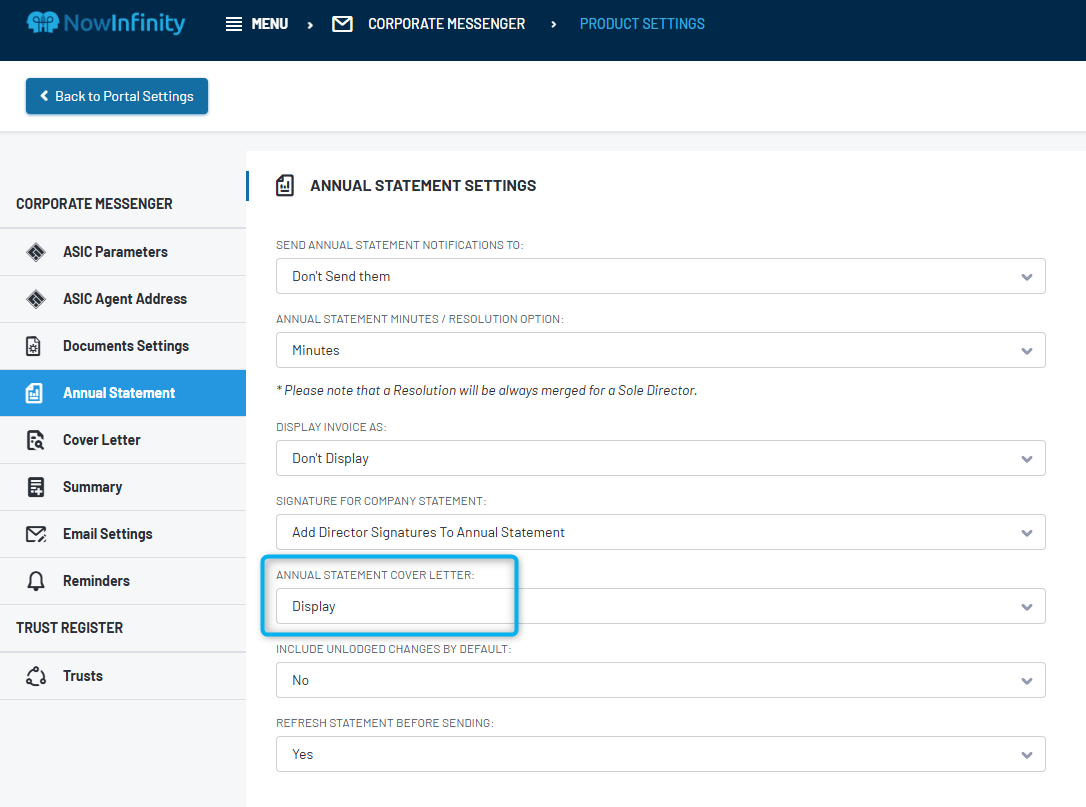Click the chevron arrow of Don't Send them
The height and width of the screenshot is (807, 1086).
coord(1026,277)
